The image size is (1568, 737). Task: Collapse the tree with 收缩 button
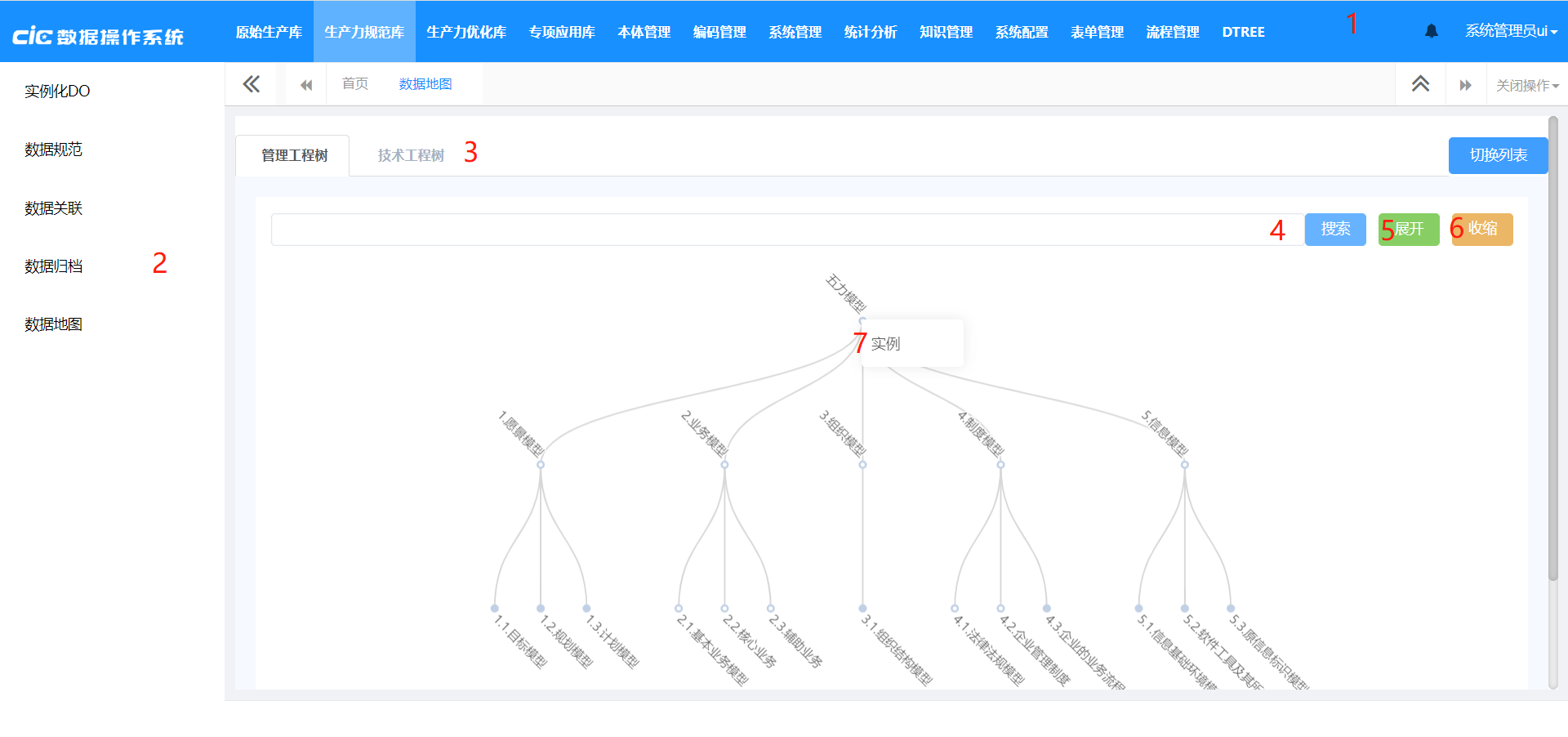(x=1482, y=230)
